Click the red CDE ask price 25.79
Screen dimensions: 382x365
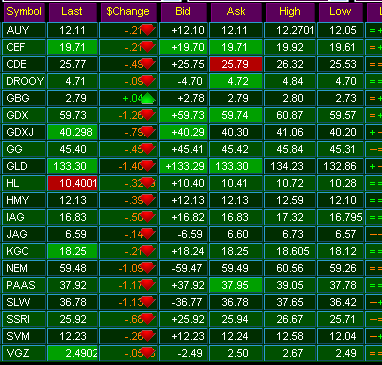tap(236, 64)
